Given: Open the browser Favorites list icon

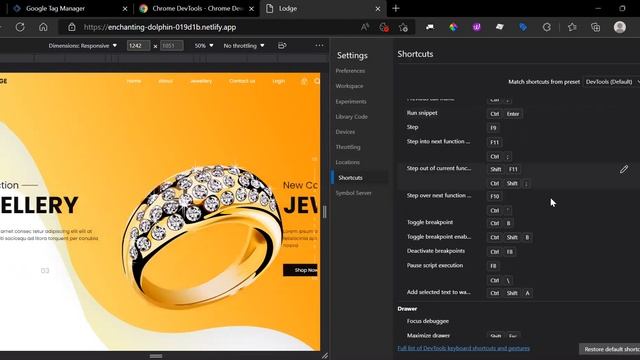Looking at the screenshot, I should coord(572,27).
